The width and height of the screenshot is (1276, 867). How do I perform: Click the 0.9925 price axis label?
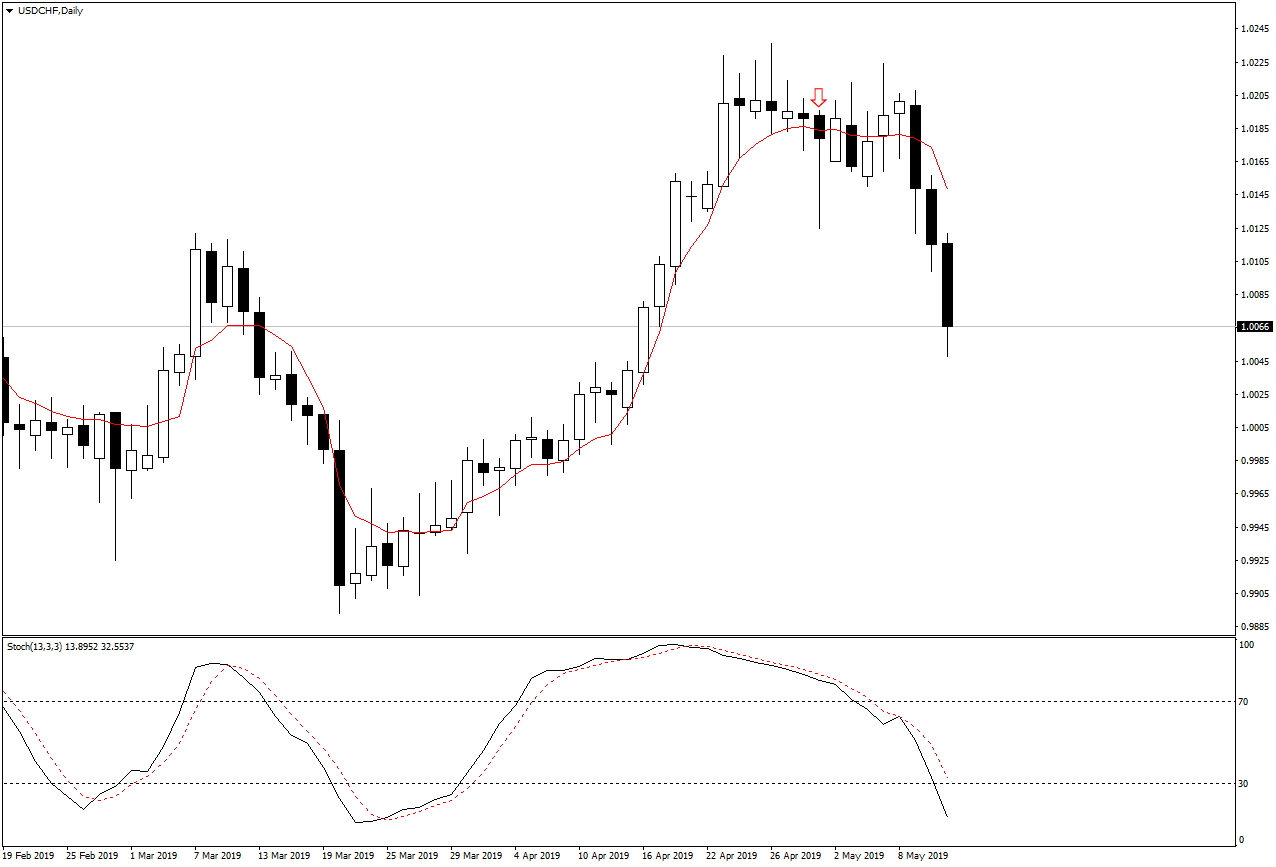(1255, 561)
